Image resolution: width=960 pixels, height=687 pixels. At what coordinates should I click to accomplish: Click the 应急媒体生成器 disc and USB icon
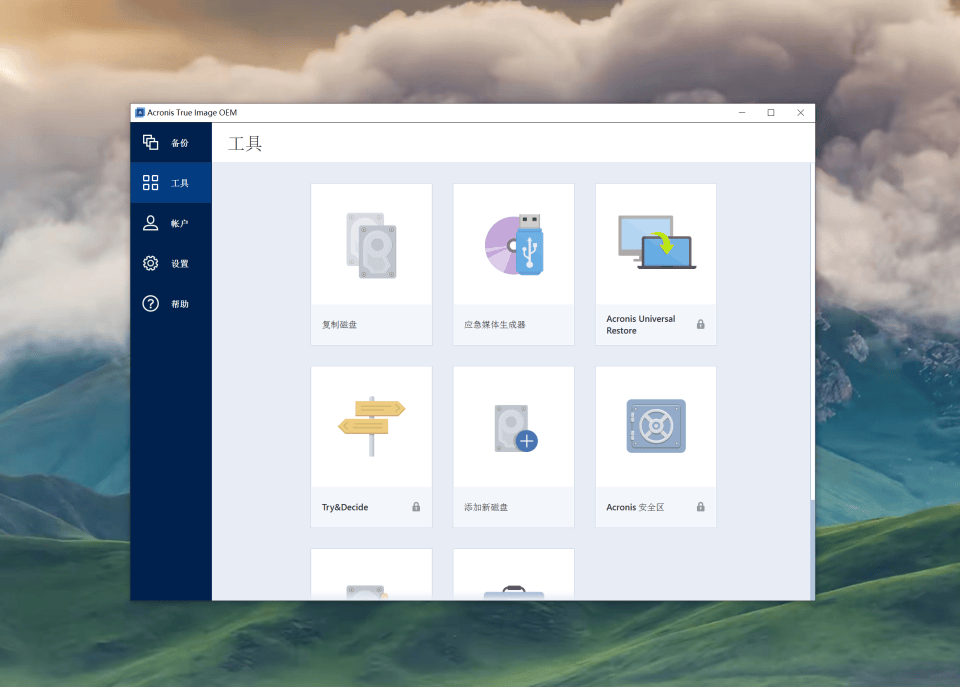click(514, 245)
